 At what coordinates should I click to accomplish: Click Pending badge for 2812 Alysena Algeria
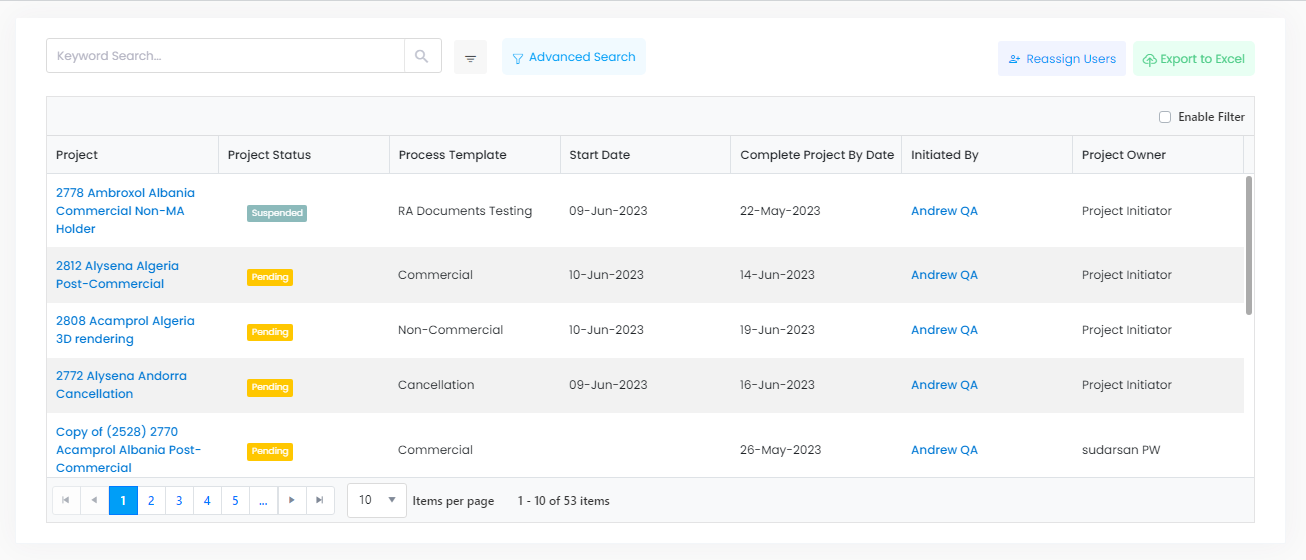click(270, 277)
